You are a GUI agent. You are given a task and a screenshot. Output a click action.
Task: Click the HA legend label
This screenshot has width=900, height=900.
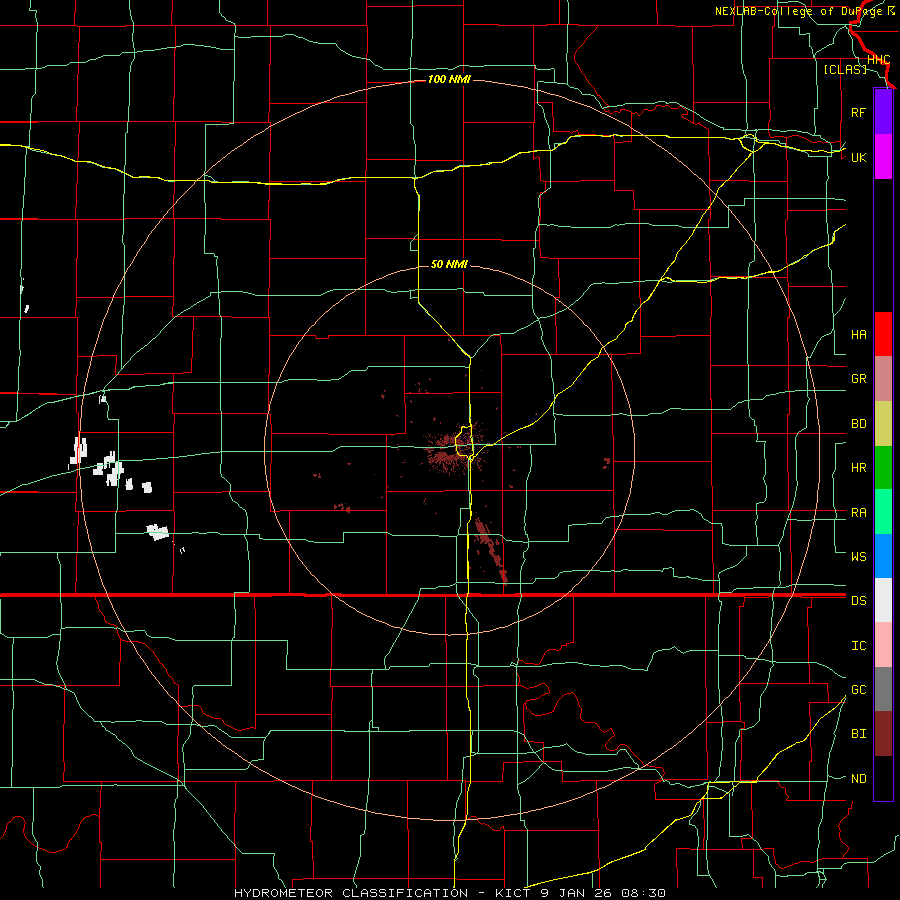[x=858, y=335]
